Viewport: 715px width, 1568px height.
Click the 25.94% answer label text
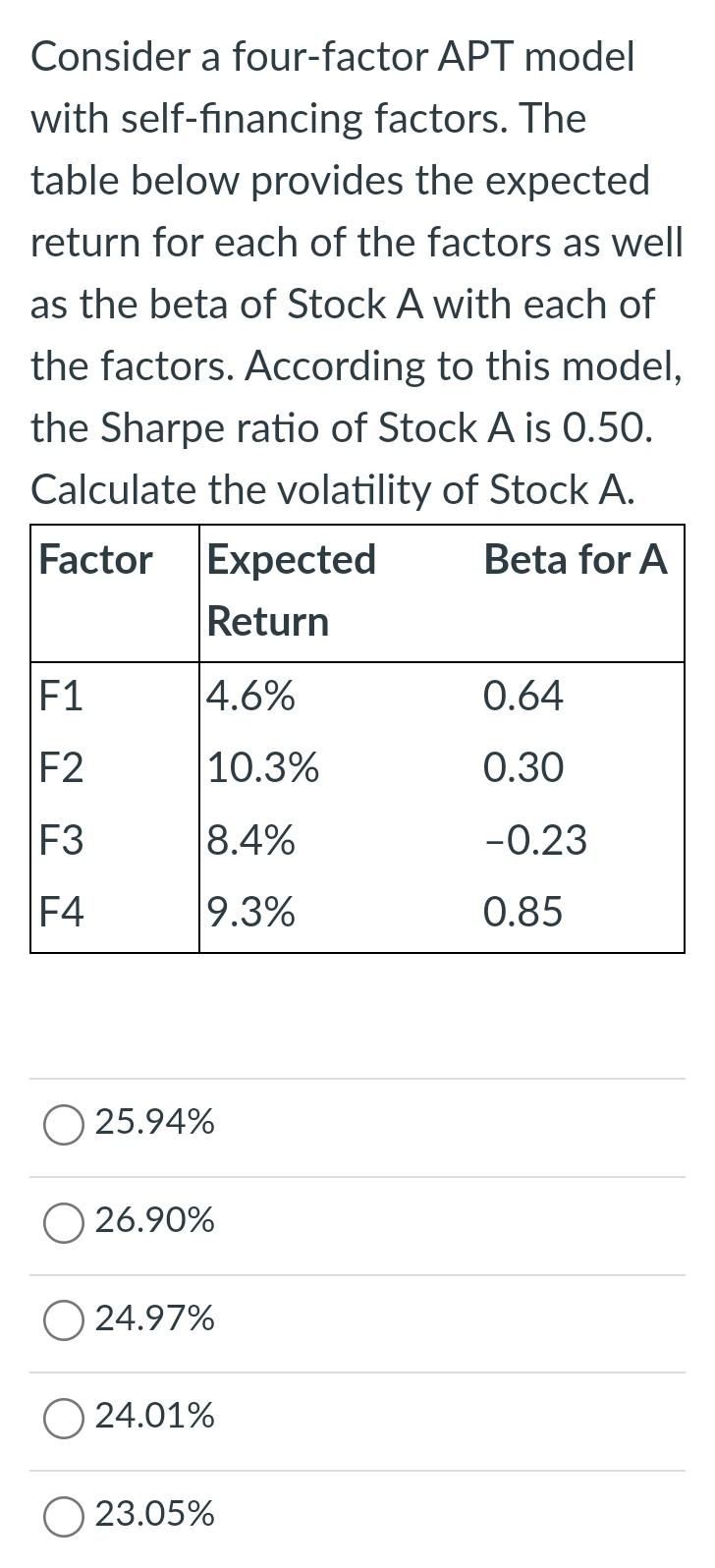coord(153,1124)
